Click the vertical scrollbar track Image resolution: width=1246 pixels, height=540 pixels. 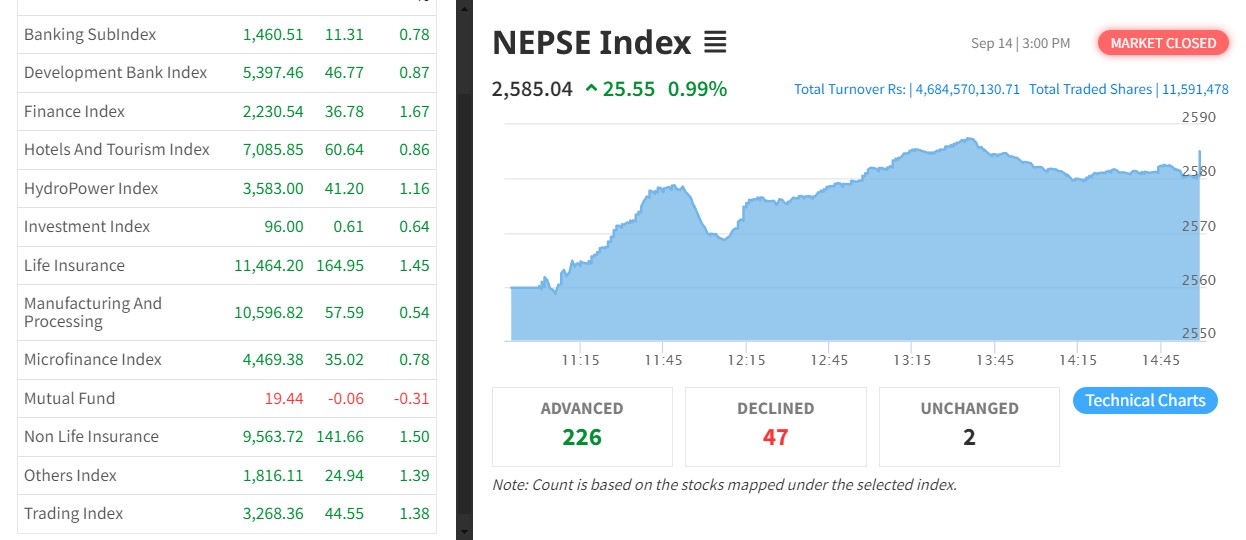pyautogui.click(x=464, y=300)
